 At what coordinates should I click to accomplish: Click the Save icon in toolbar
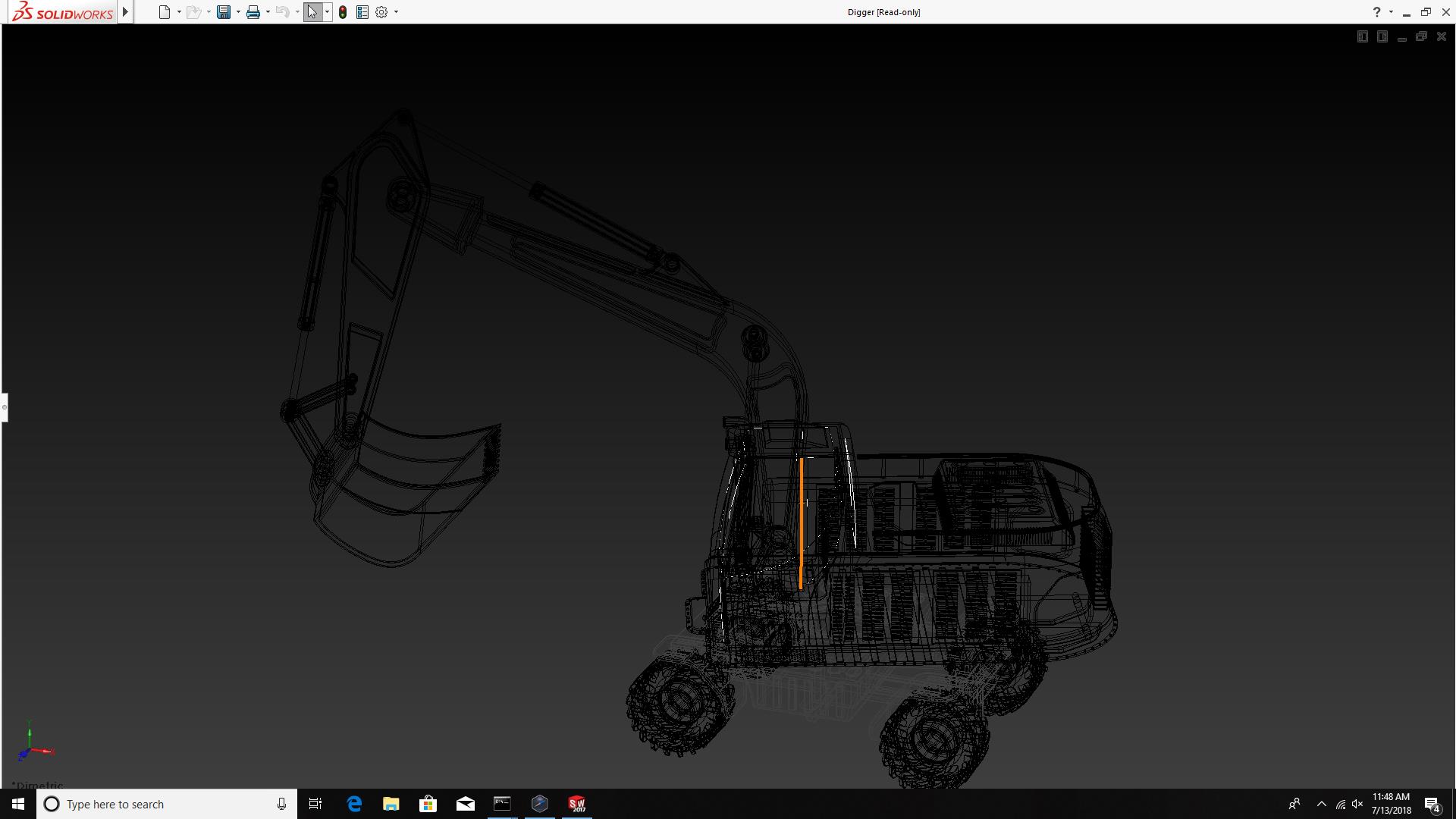[223, 12]
